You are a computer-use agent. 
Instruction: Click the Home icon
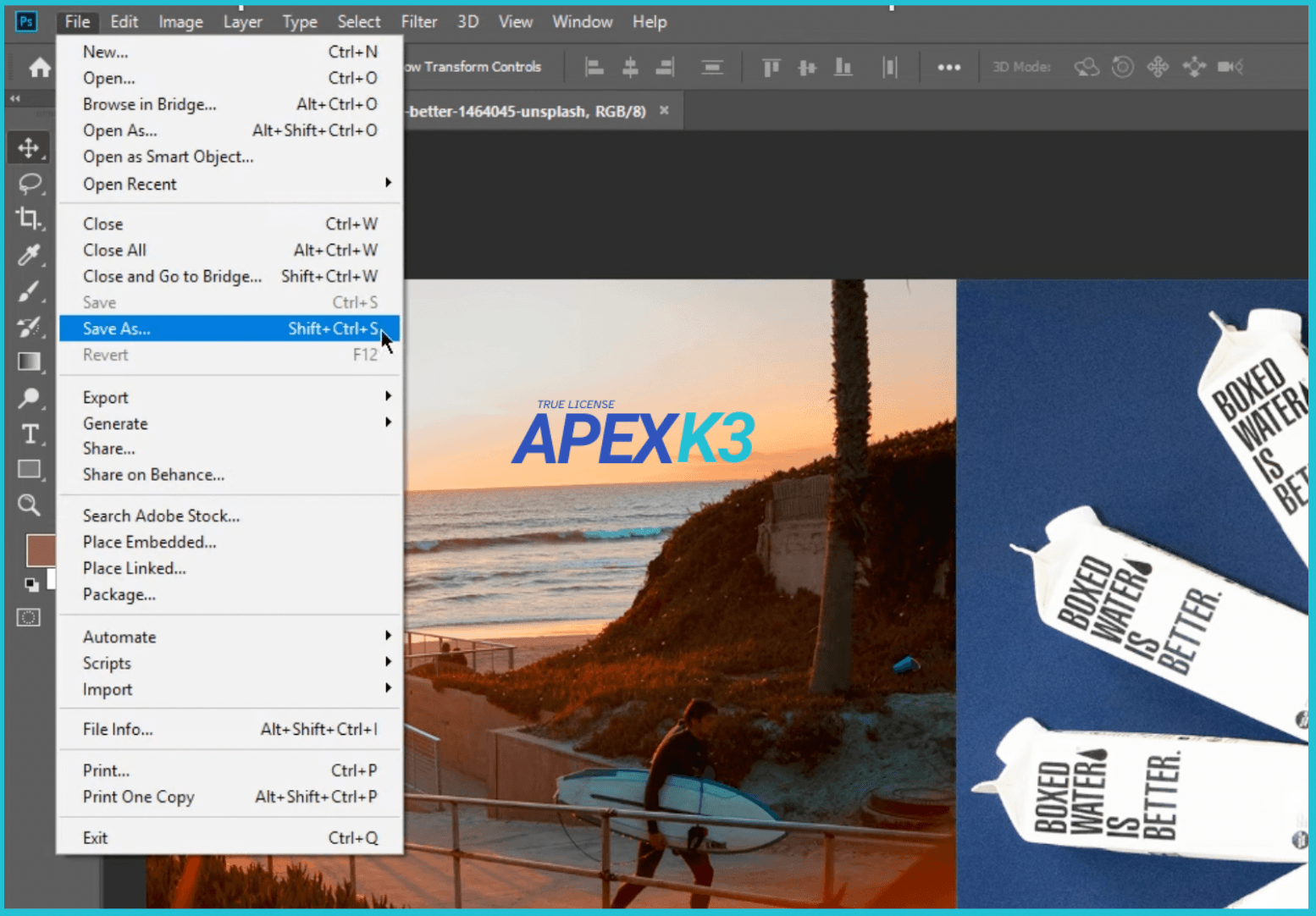(x=39, y=68)
